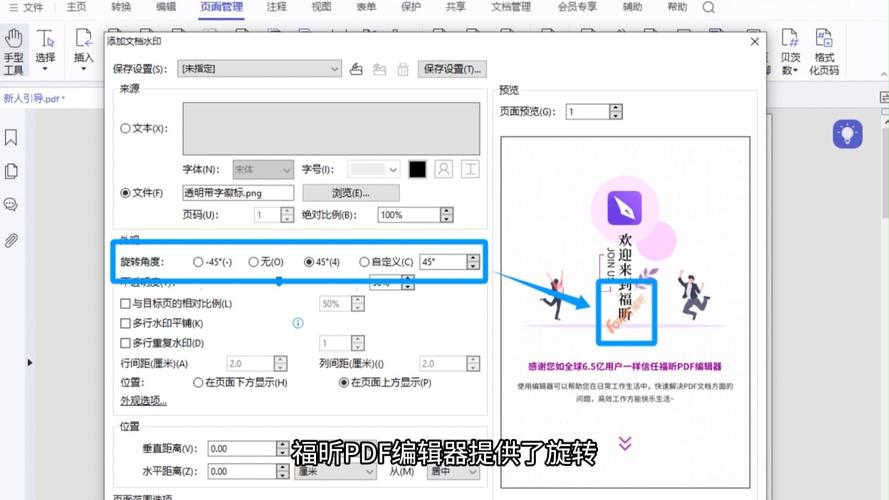Close the add watermark dialog
Viewport: 889px width, 500px height.
[x=755, y=42]
